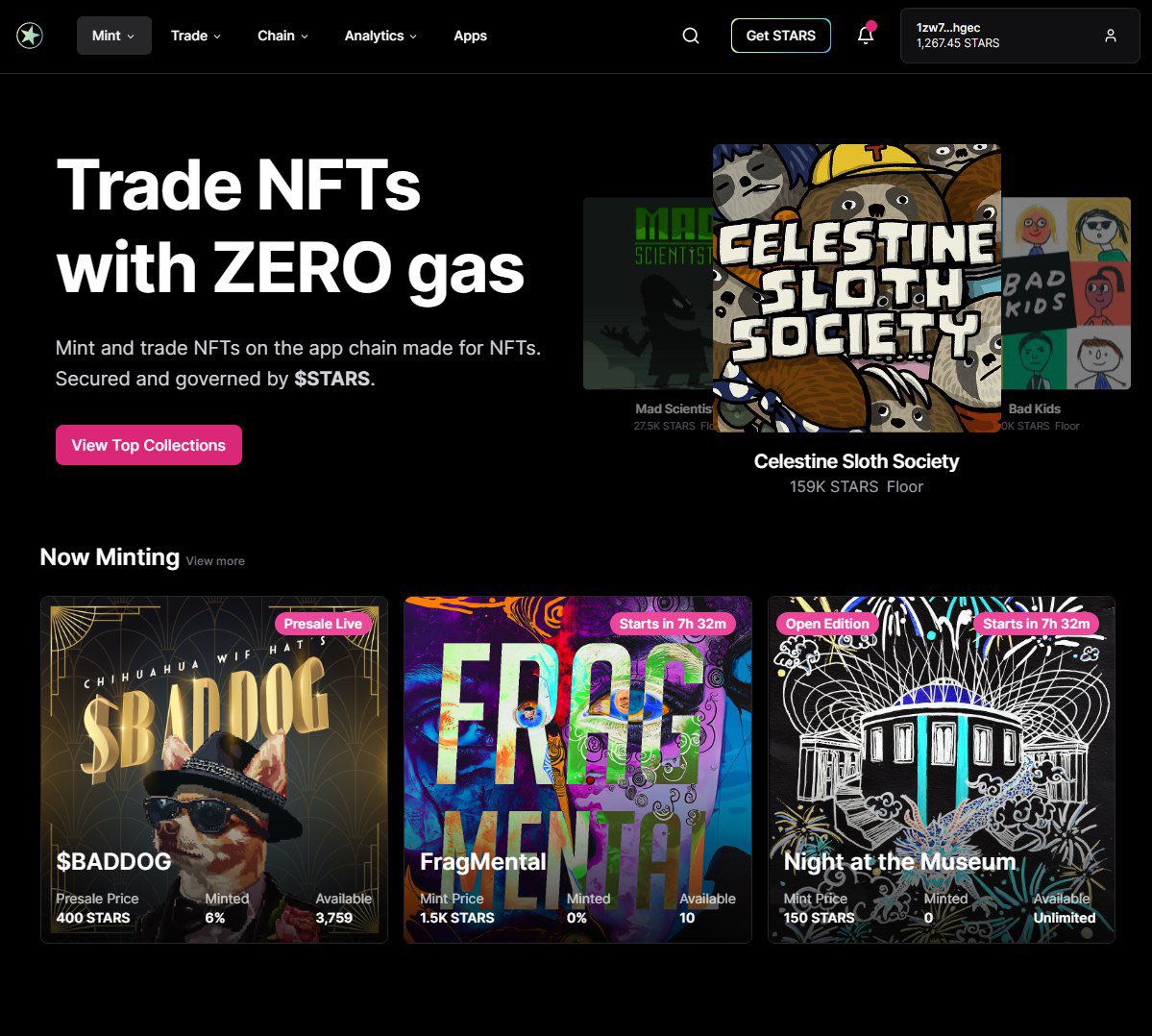Image resolution: width=1152 pixels, height=1036 pixels.
Task: Expand the Analytics dropdown menu
Action: [380, 36]
